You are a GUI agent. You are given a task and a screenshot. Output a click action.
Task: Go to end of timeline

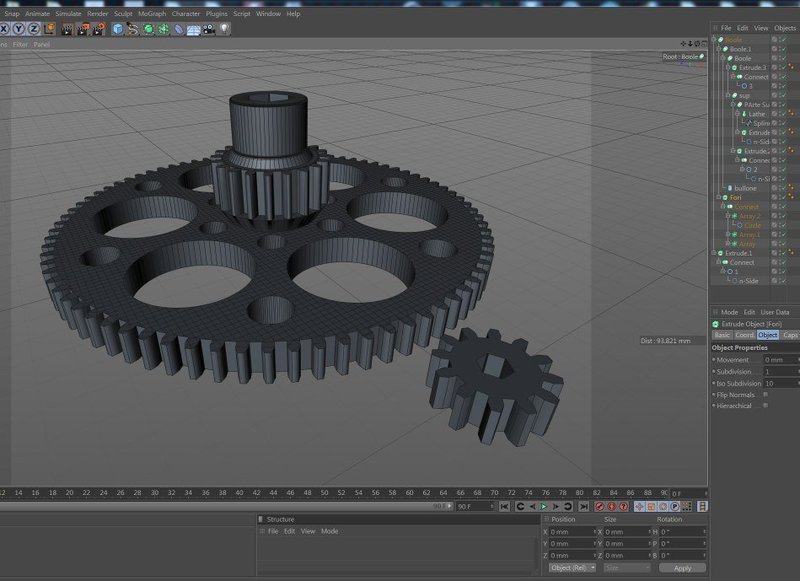tap(584, 507)
